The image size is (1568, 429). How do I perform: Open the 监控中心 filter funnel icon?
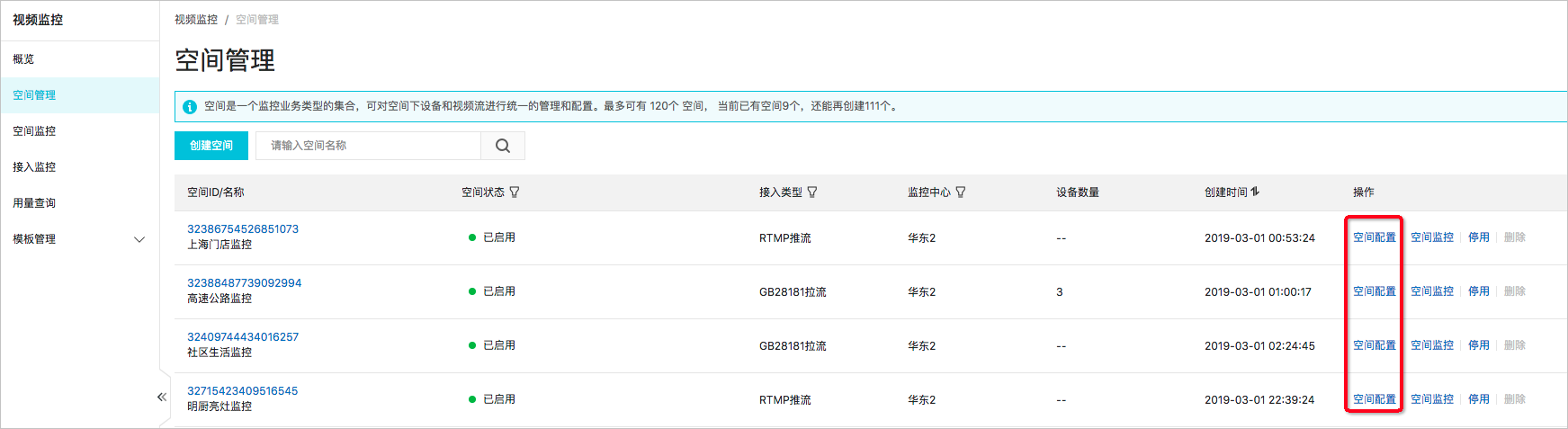click(x=961, y=192)
